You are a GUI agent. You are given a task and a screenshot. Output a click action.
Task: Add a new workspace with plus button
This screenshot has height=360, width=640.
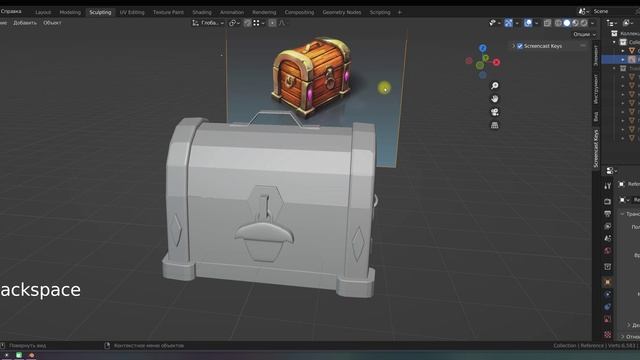click(x=400, y=12)
